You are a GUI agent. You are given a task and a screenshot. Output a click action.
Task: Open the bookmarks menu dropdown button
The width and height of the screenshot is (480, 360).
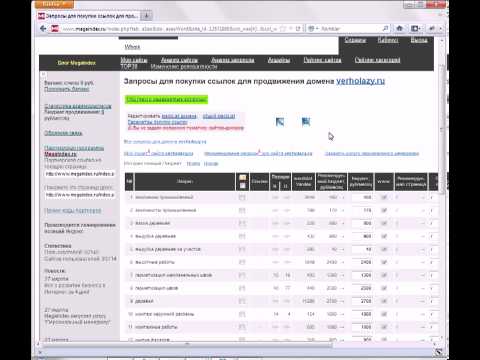point(415,29)
